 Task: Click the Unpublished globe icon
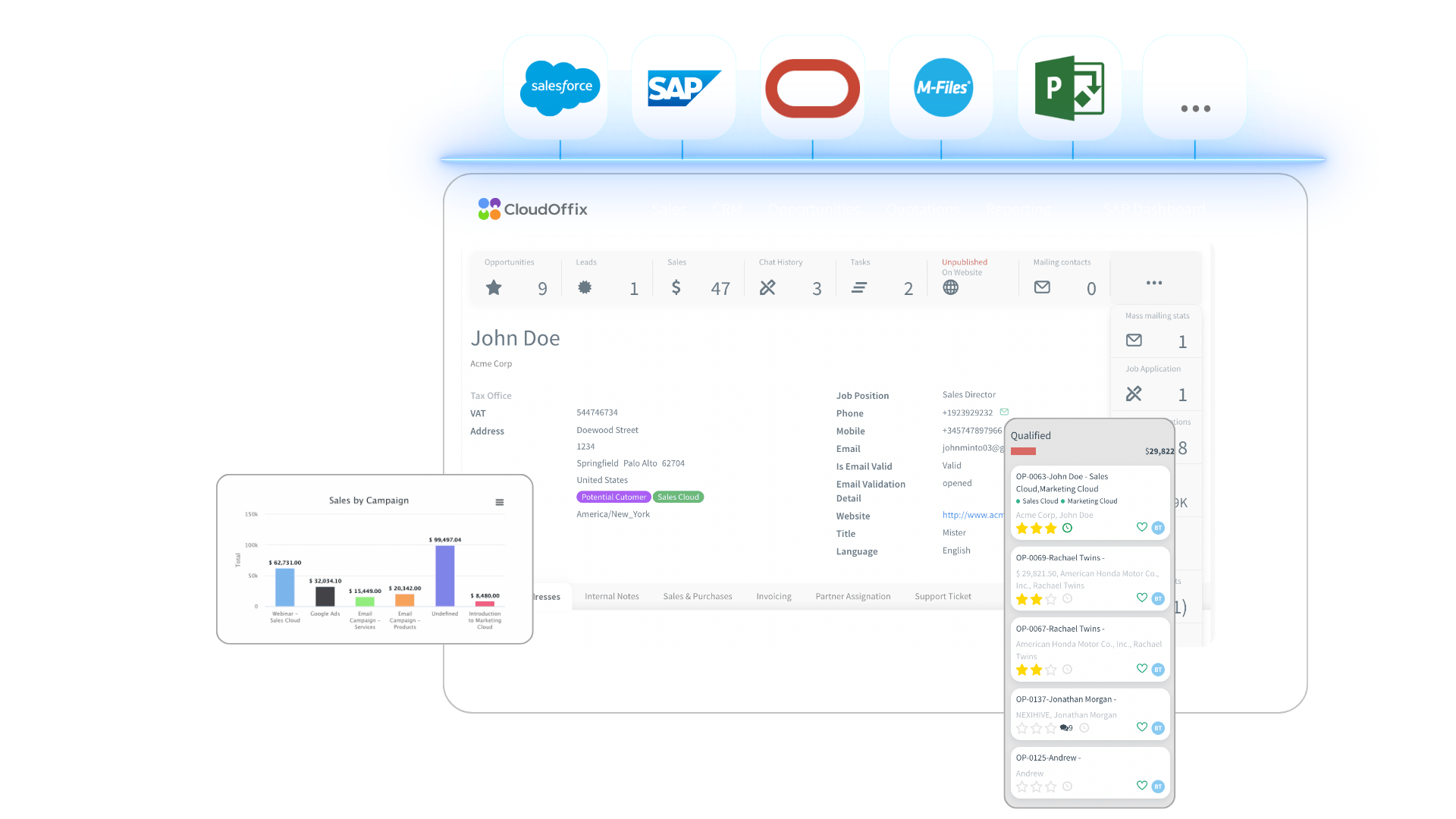tap(950, 287)
